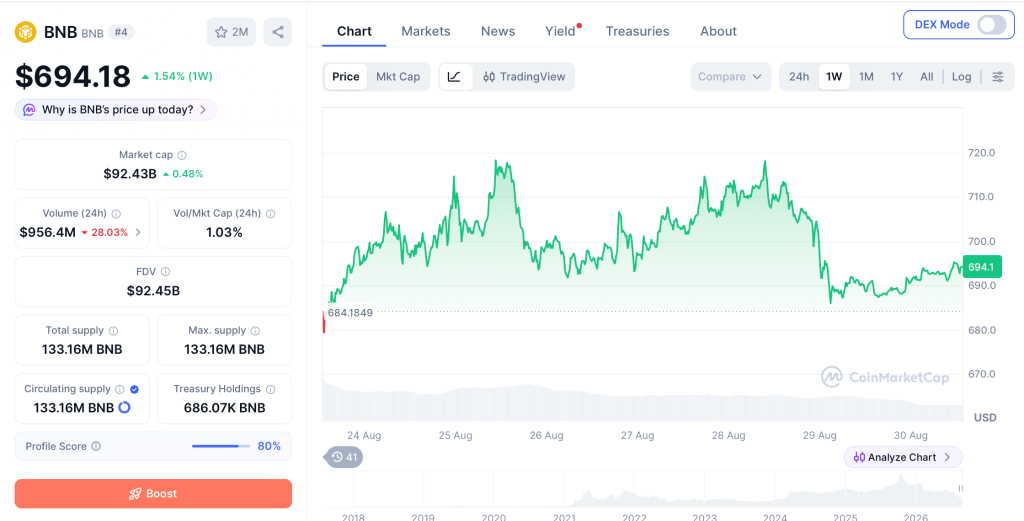Viewport: 1024px width, 521px height.
Task: Expand Volume 24h details chevron
Action: point(138,232)
